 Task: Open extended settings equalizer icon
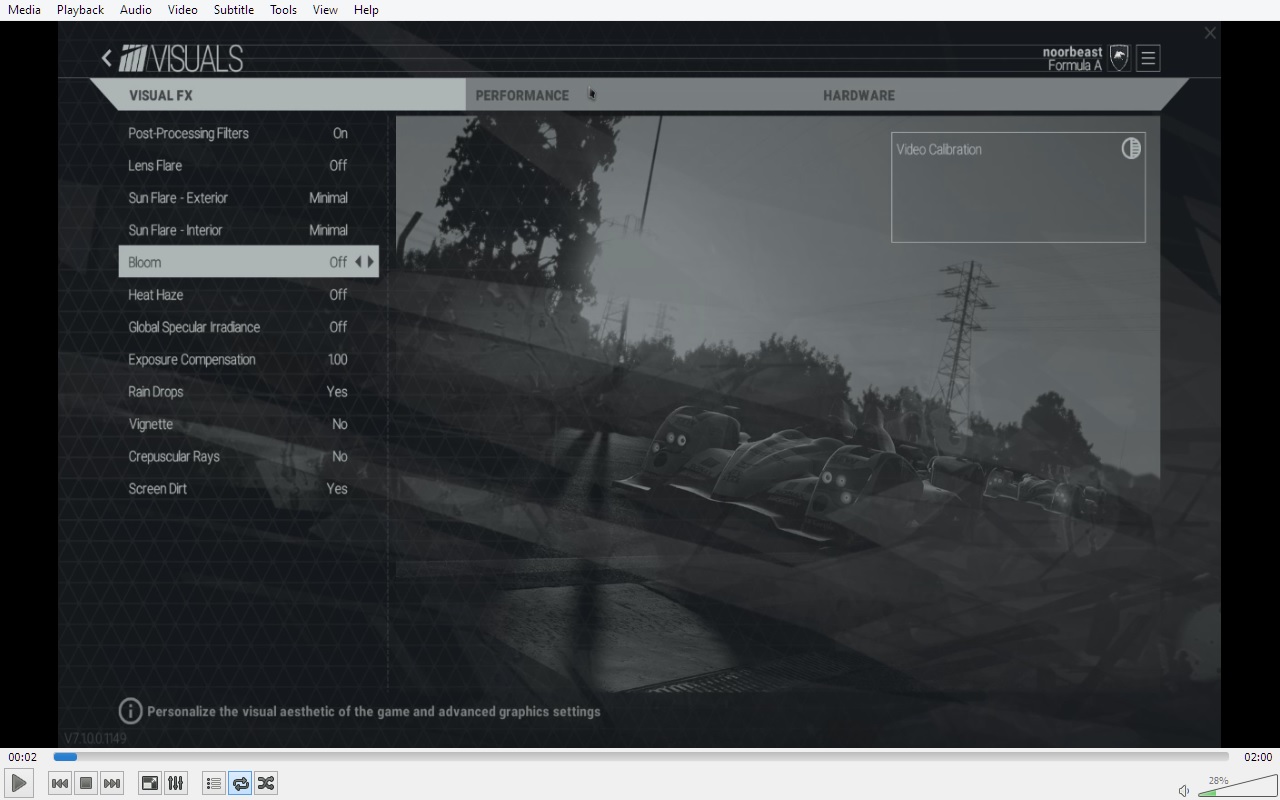pos(175,783)
